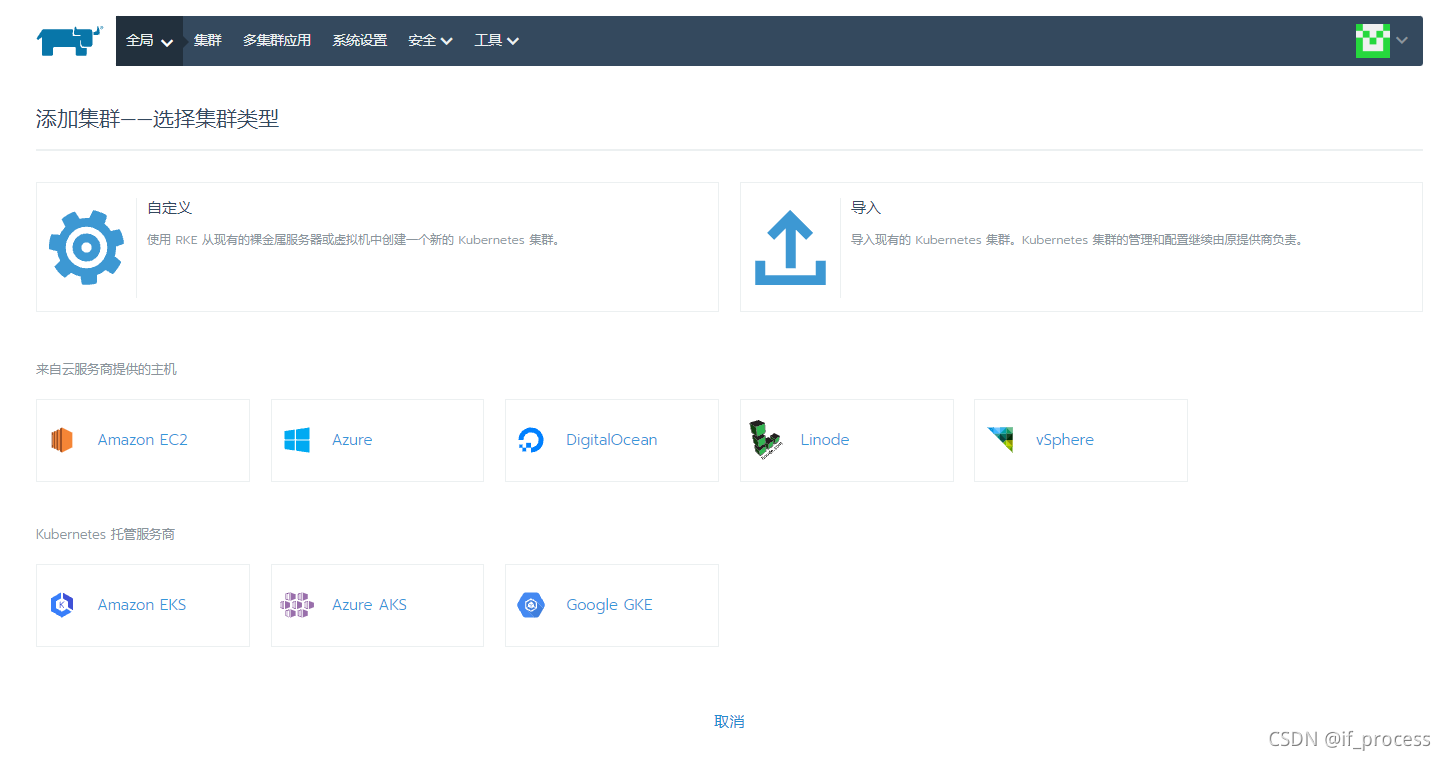
Task: Click the custom cluster gear icon
Action: [x=86, y=247]
